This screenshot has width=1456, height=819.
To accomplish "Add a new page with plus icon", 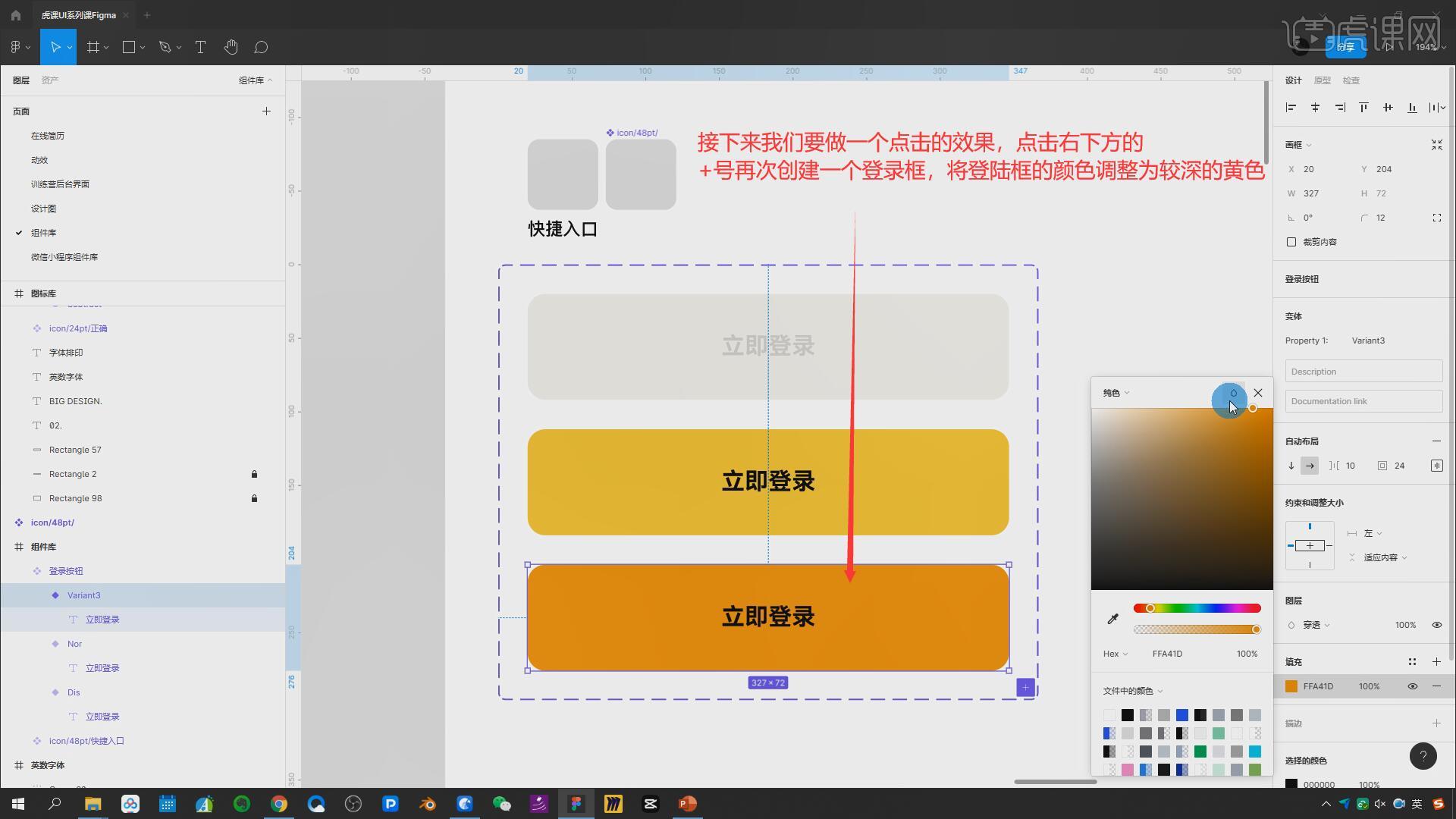I will pyautogui.click(x=266, y=111).
